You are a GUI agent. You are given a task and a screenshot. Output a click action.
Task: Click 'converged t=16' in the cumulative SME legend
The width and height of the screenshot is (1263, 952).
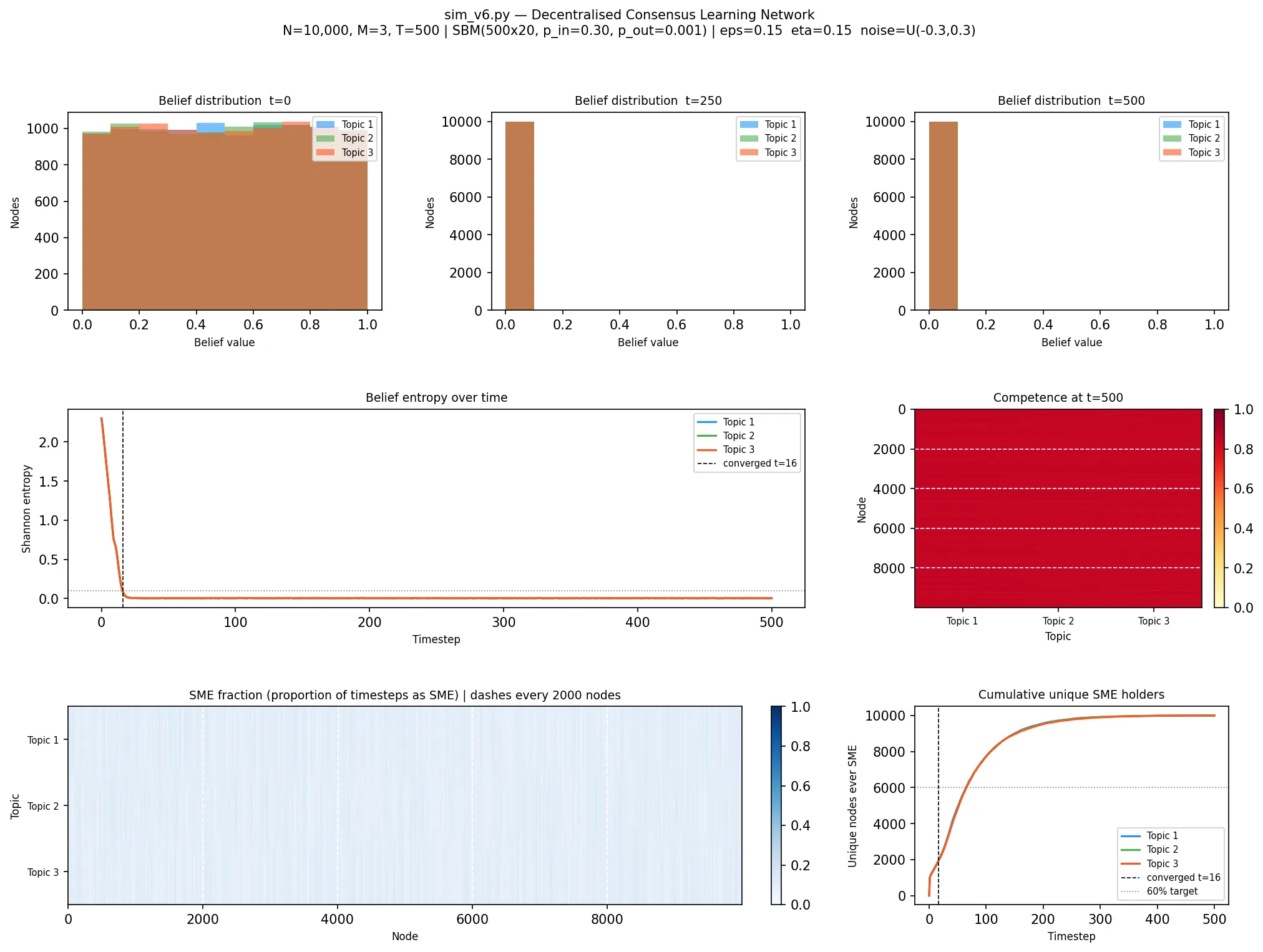1171,878
